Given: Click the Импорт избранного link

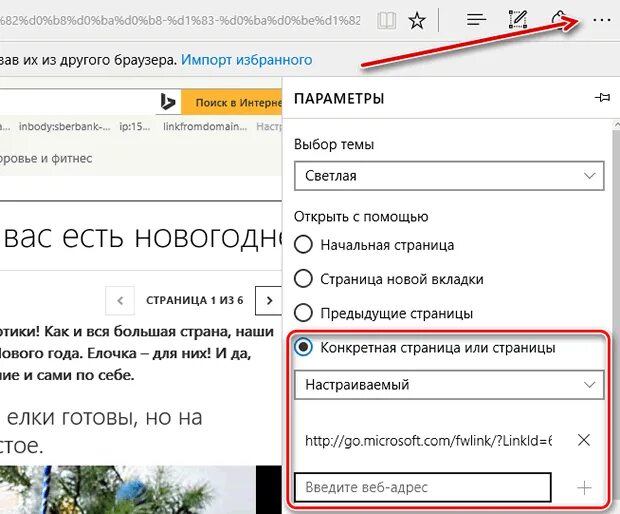Looking at the screenshot, I should click(246, 60).
